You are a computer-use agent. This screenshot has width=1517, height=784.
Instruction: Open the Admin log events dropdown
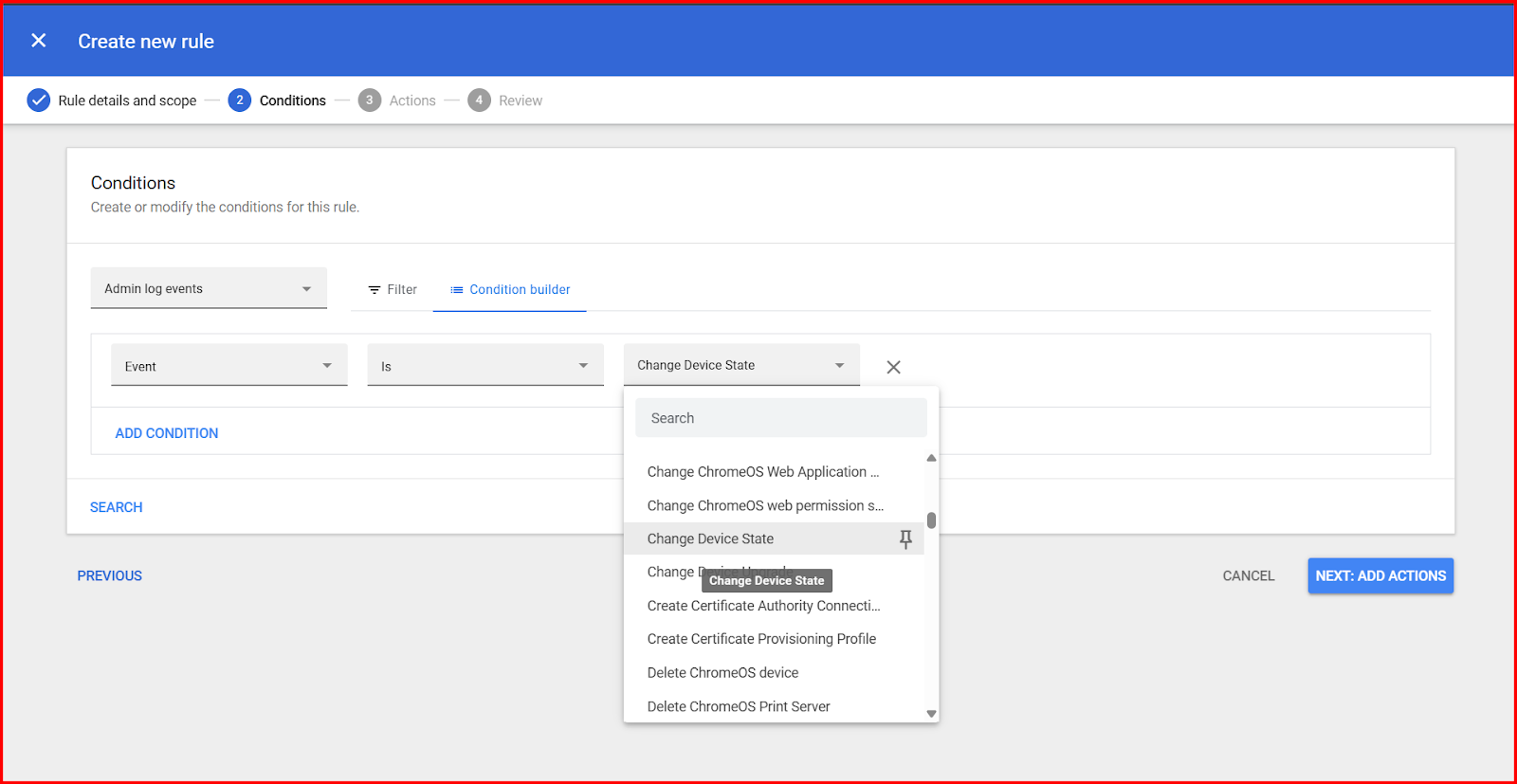coord(209,288)
